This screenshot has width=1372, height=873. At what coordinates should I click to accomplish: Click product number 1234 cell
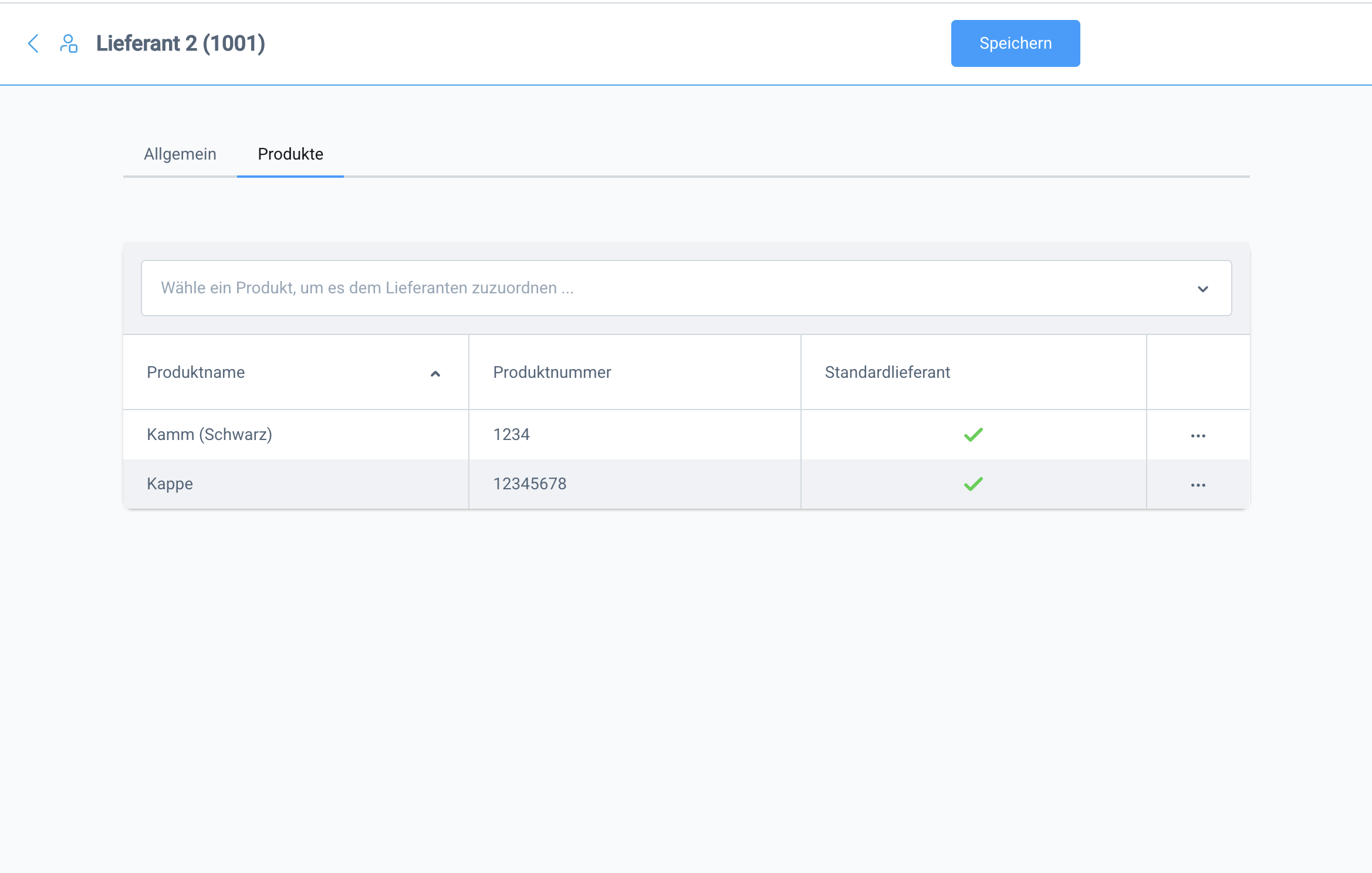coord(511,434)
